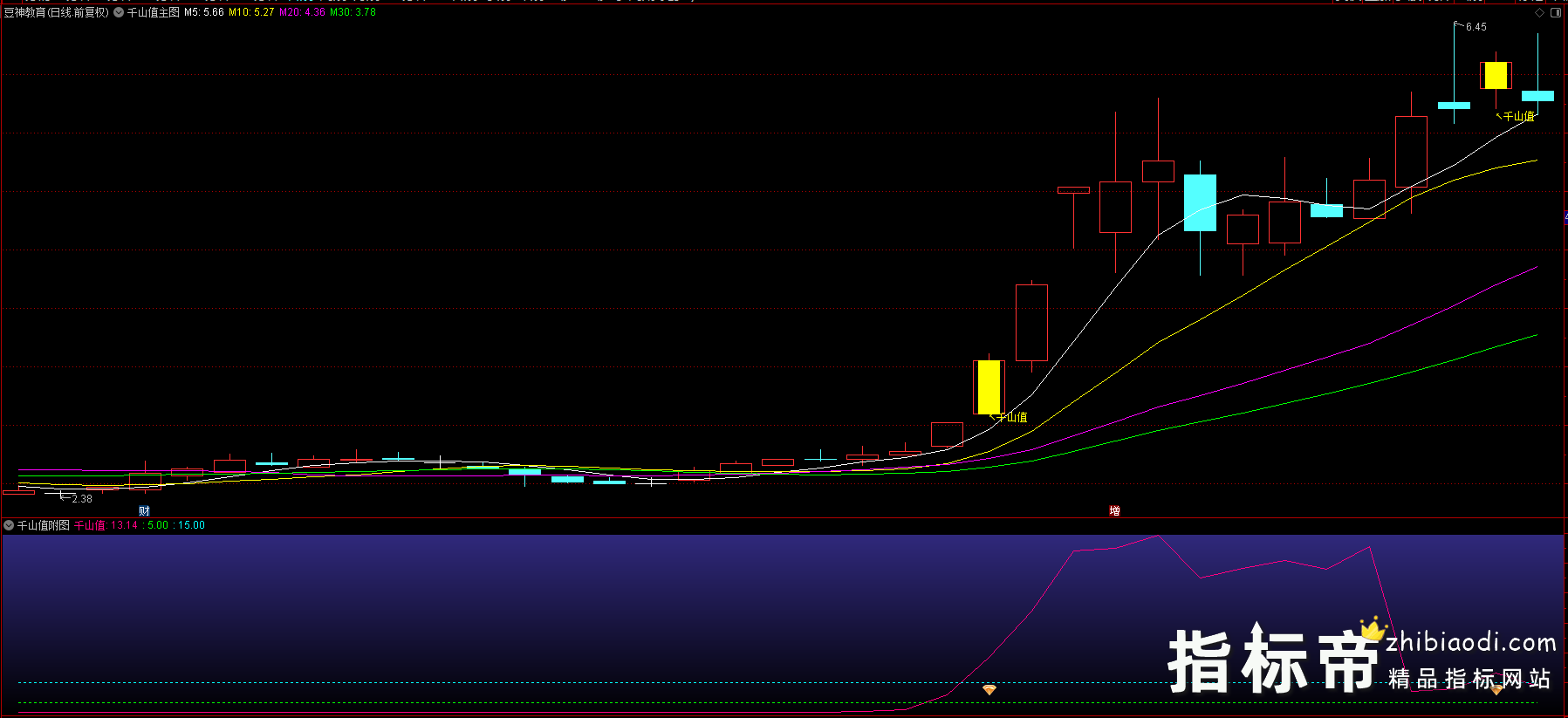
Task: Toggle the side panel layout icon
Action: [1556, 13]
